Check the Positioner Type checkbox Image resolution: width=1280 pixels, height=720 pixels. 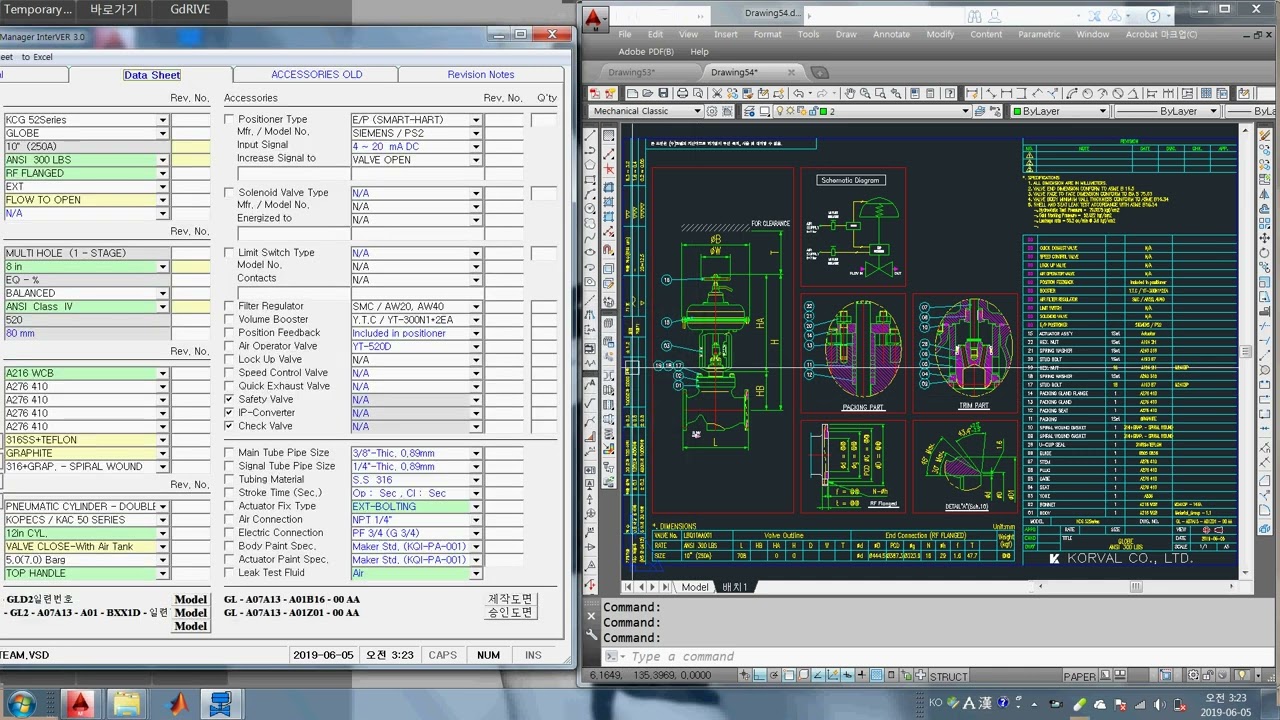click(x=229, y=120)
